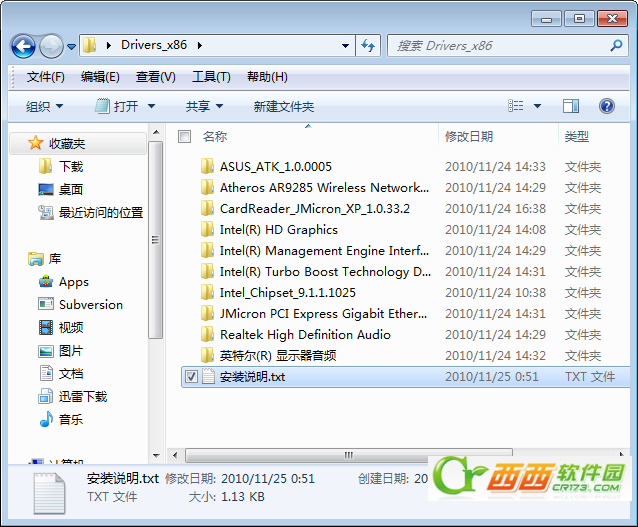
Task: Open the Subversion library
Action: tap(91, 304)
